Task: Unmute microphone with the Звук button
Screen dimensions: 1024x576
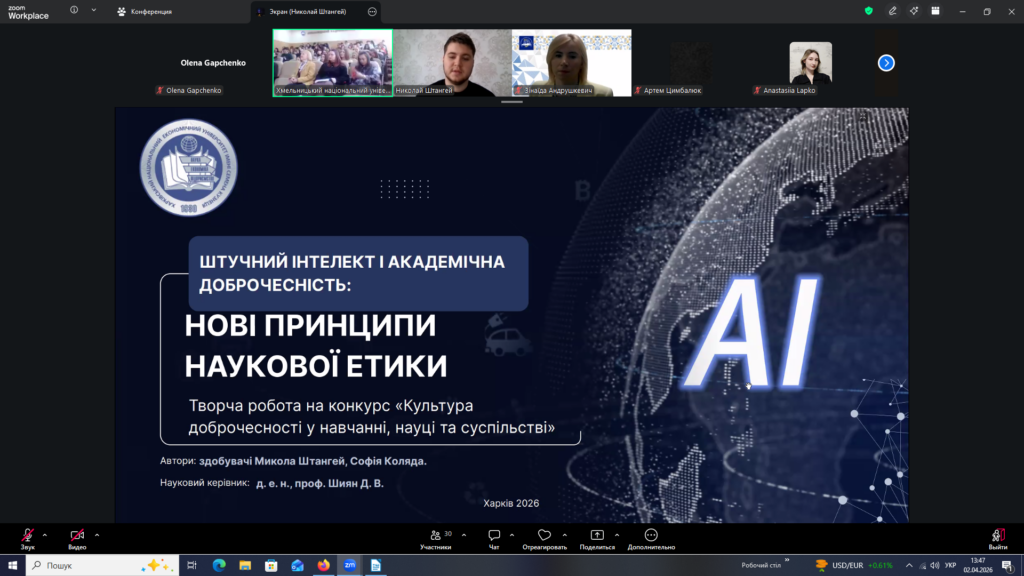Action: (27, 536)
